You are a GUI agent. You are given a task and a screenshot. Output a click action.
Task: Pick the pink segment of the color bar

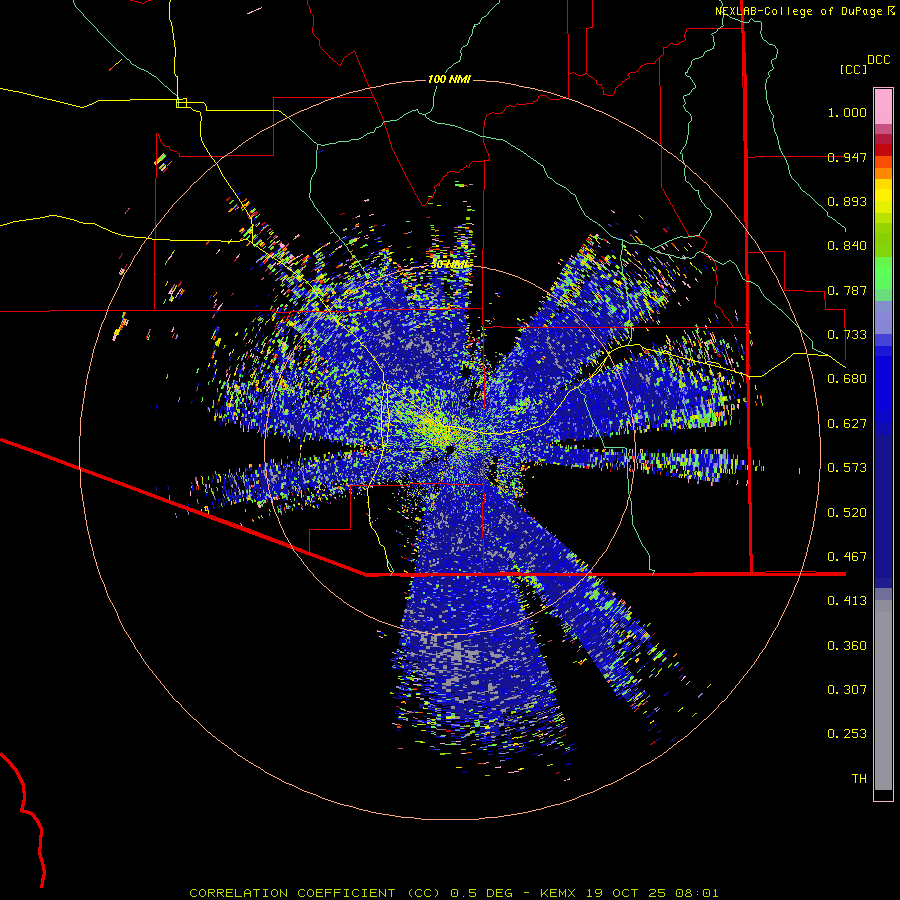coord(883,106)
